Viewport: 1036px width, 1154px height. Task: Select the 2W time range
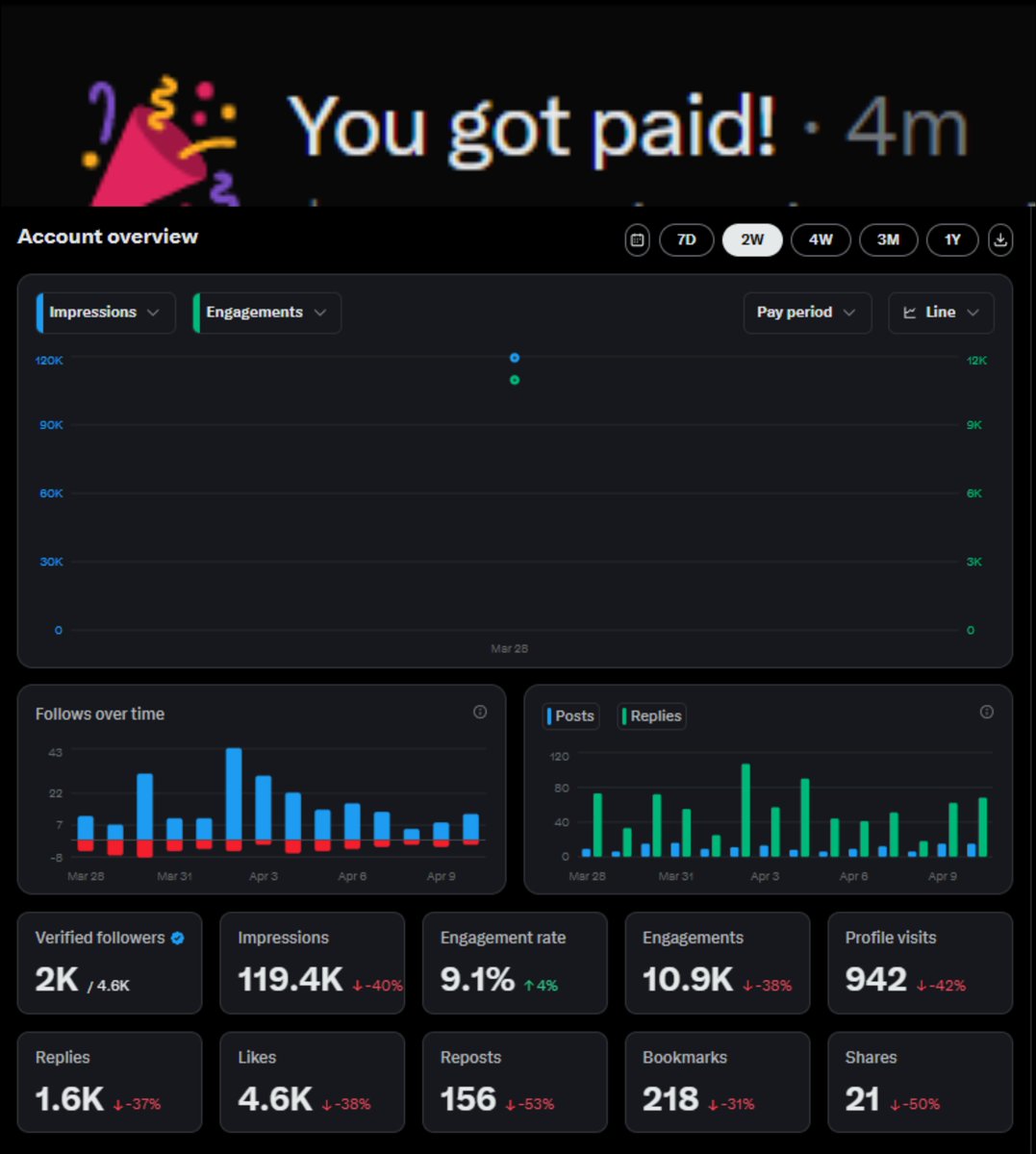752,239
